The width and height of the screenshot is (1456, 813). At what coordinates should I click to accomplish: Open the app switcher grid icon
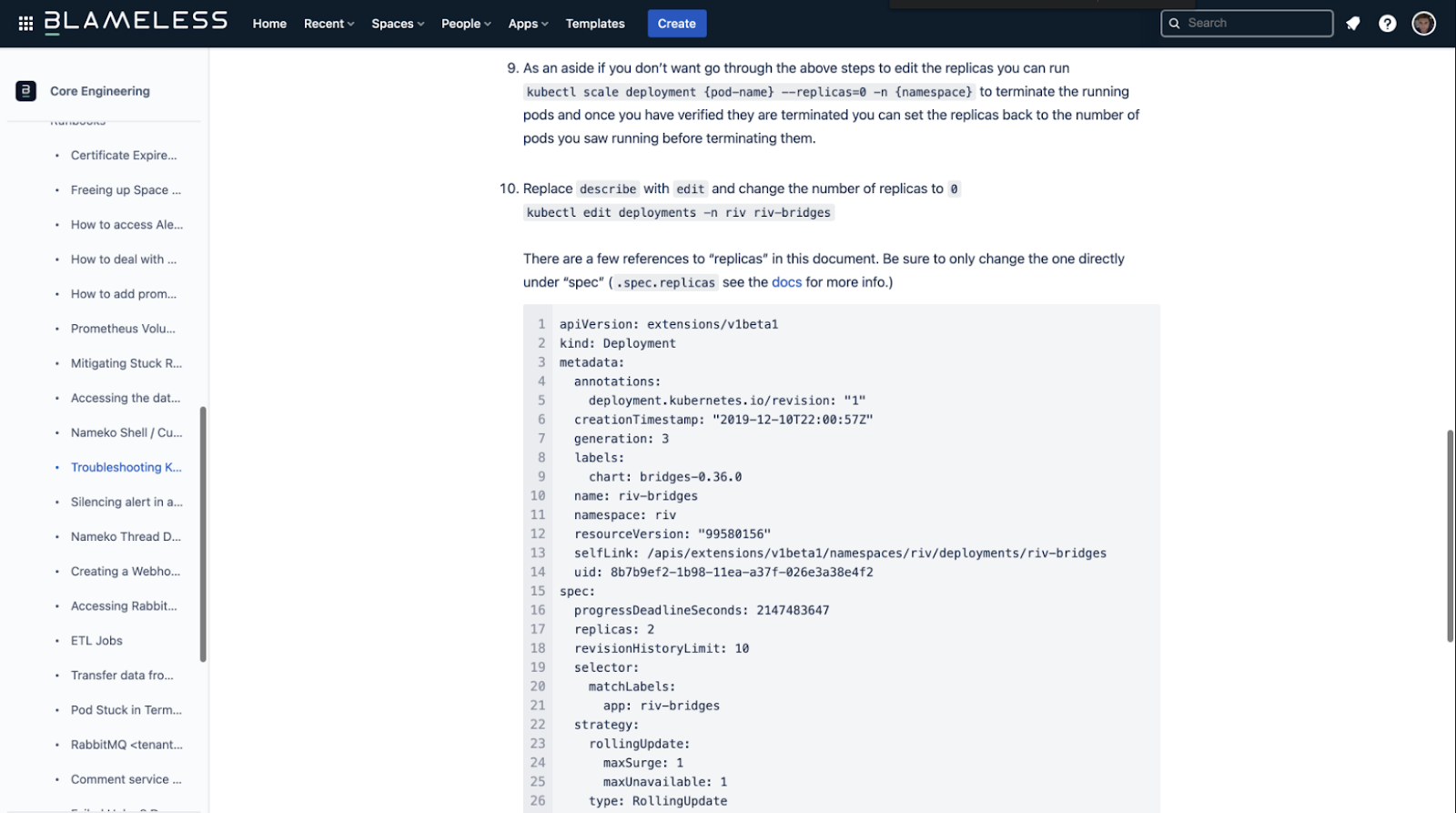pyautogui.click(x=25, y=24)
